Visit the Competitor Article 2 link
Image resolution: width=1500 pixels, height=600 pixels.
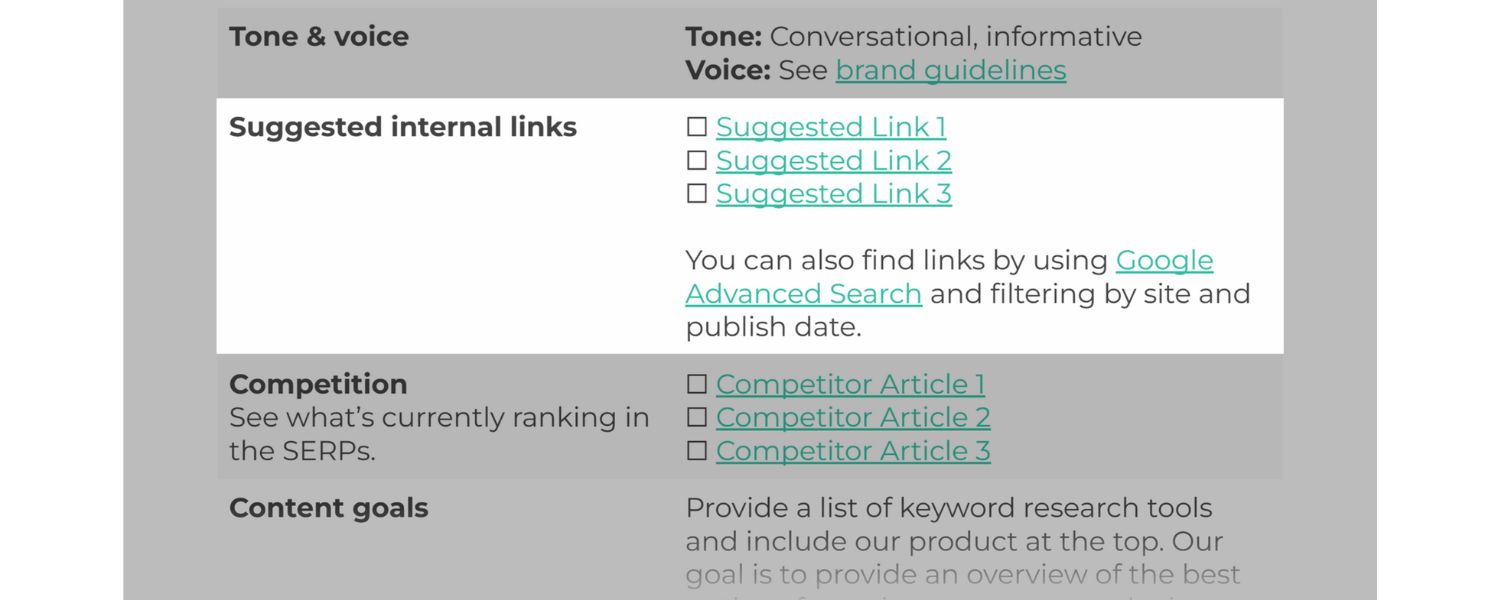coord(853,417)
